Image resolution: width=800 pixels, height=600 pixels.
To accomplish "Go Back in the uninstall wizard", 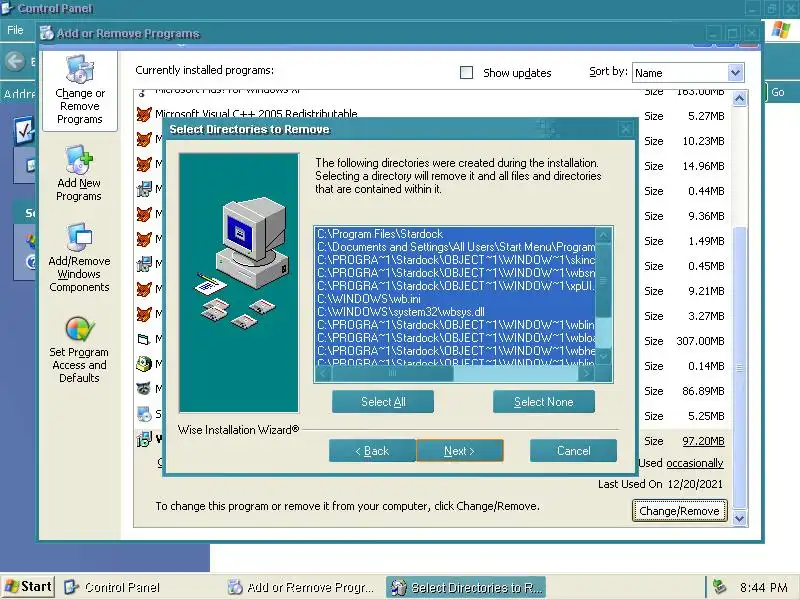I will [372, 451].
